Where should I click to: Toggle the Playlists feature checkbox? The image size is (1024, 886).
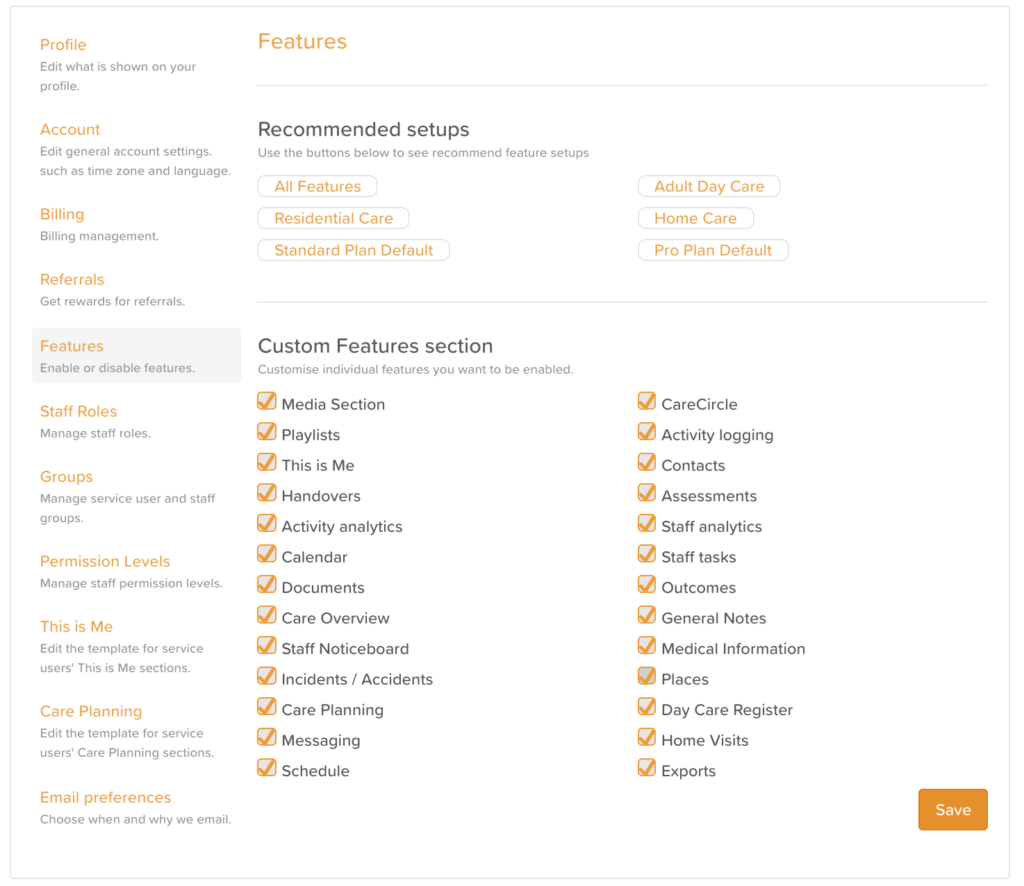(267, 433)
